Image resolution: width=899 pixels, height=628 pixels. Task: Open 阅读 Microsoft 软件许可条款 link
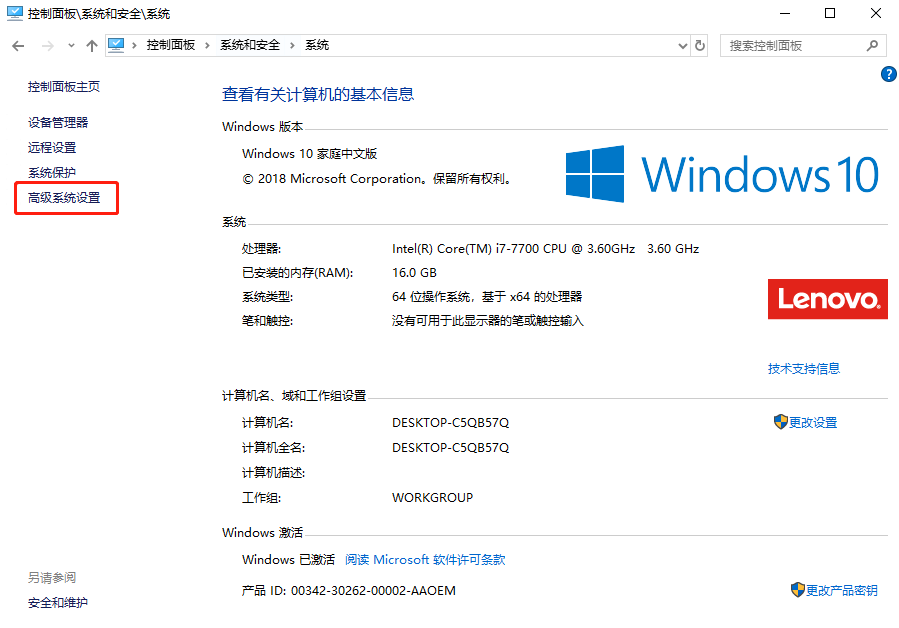point(425,560)
